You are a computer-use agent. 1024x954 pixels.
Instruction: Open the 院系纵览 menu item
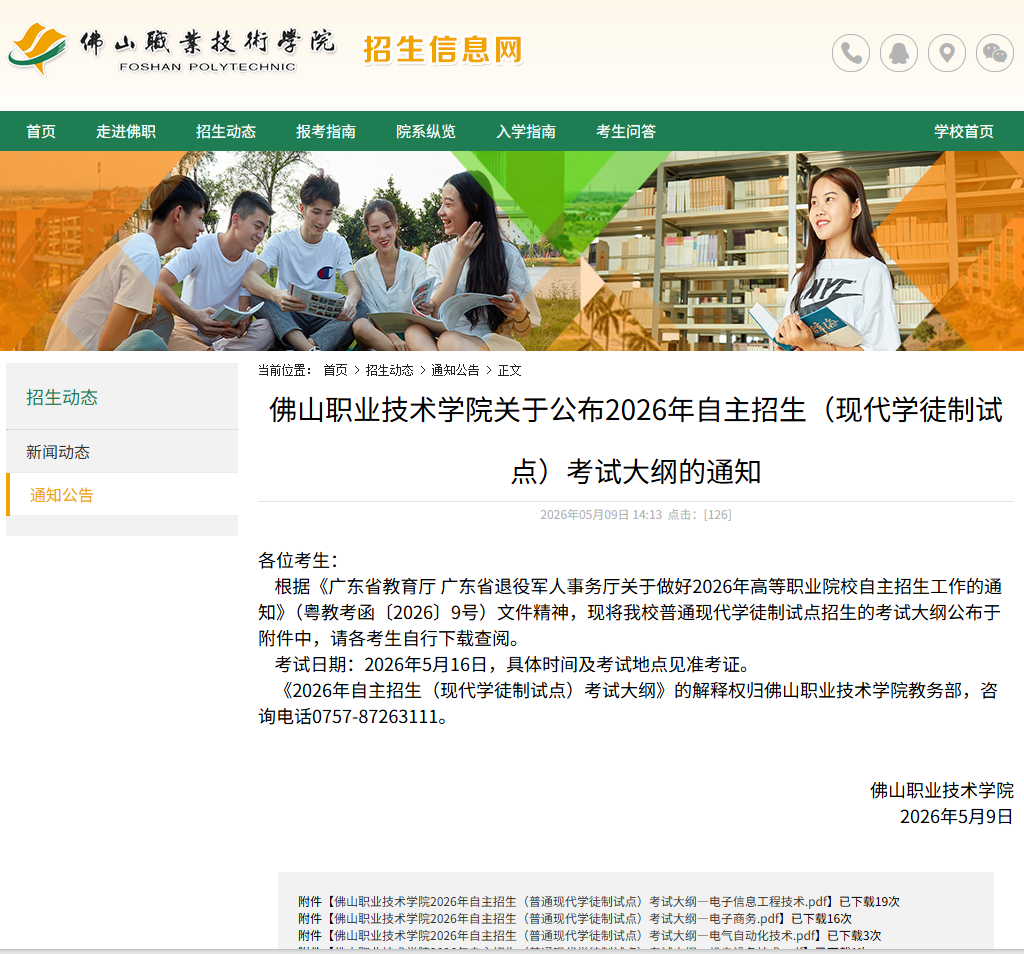pos(426,131)
